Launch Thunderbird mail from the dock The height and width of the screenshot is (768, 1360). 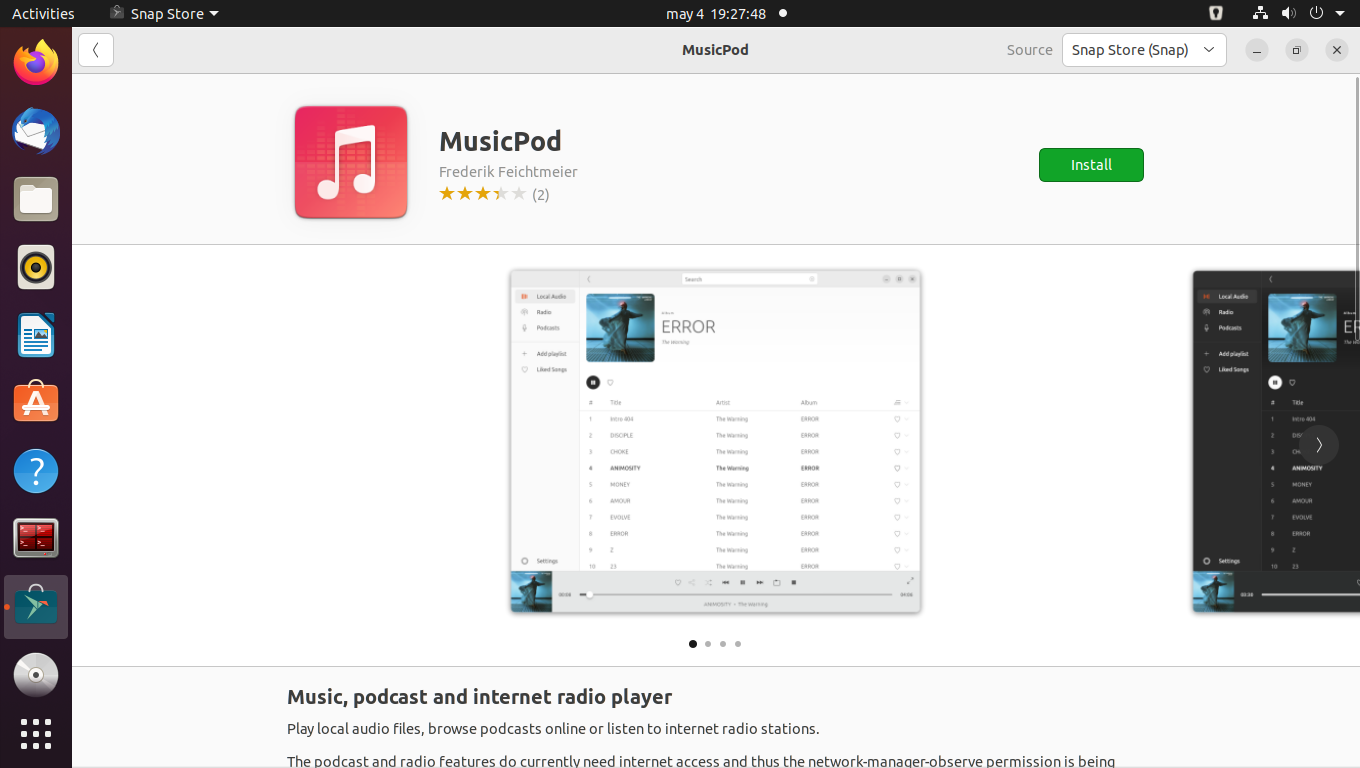(x=36, y=132)
